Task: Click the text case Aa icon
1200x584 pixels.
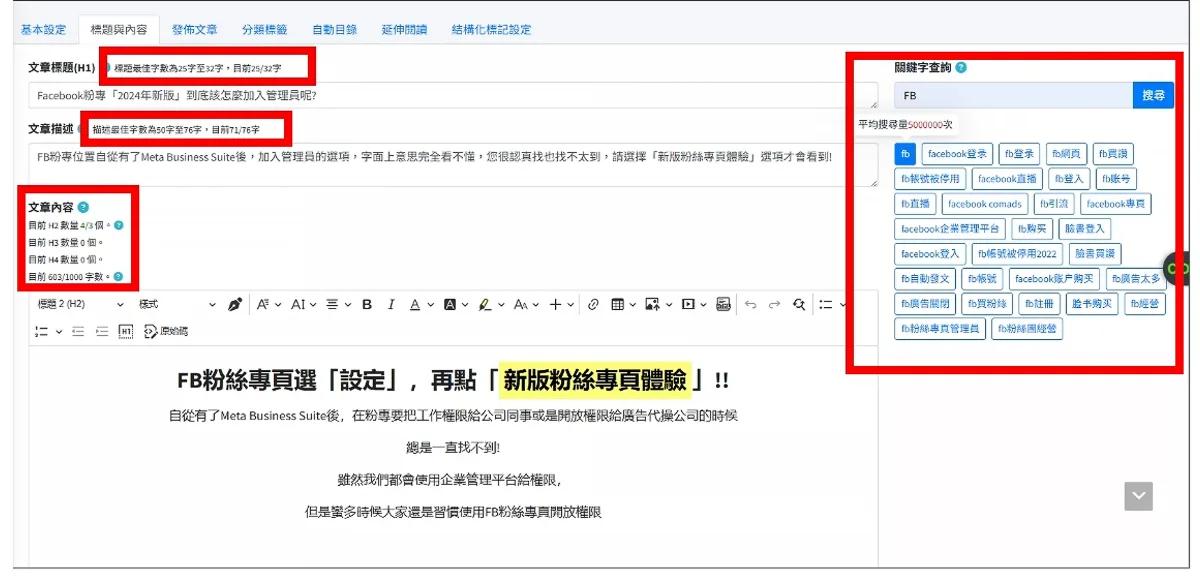Action: (520, 305)
